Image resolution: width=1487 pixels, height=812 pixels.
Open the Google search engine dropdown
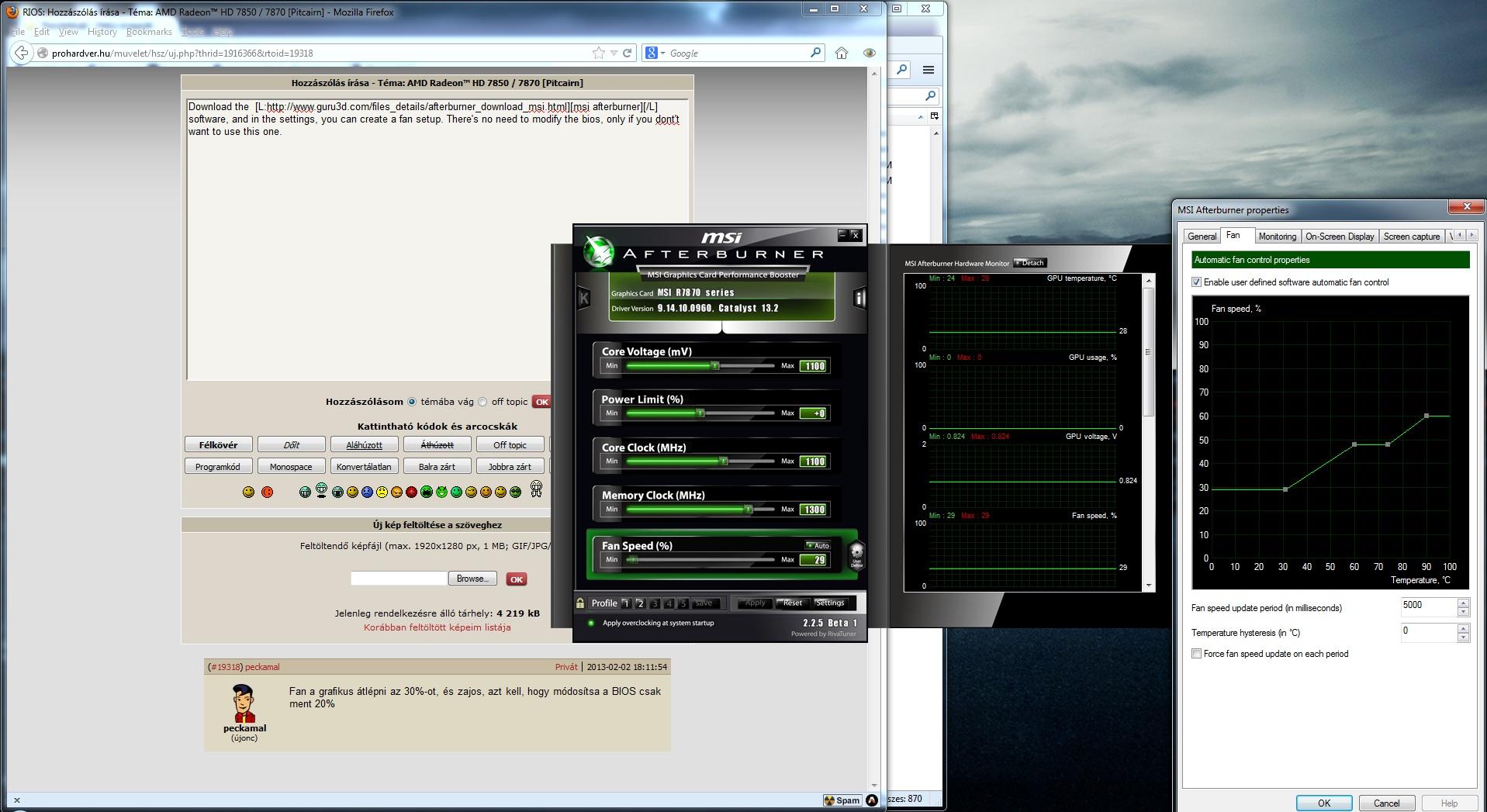tap(655, 53)
